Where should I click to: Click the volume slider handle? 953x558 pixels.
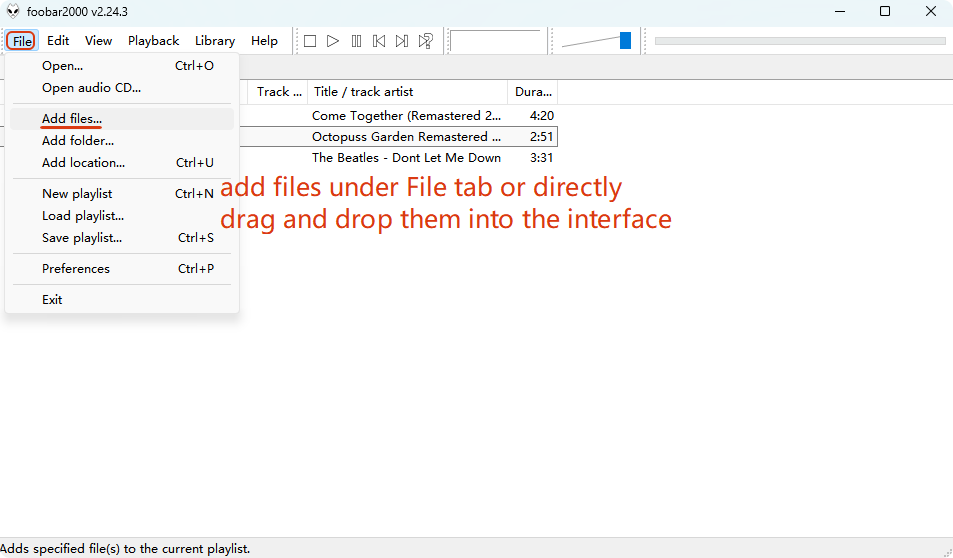tap(625, 41)
